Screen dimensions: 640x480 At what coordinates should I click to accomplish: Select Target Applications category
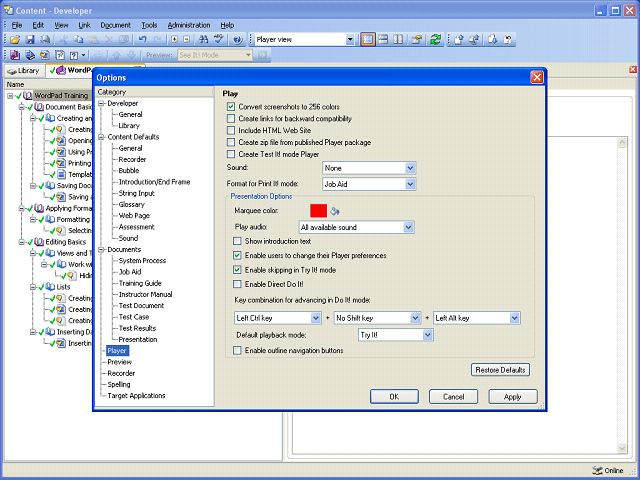pos(136,396)
